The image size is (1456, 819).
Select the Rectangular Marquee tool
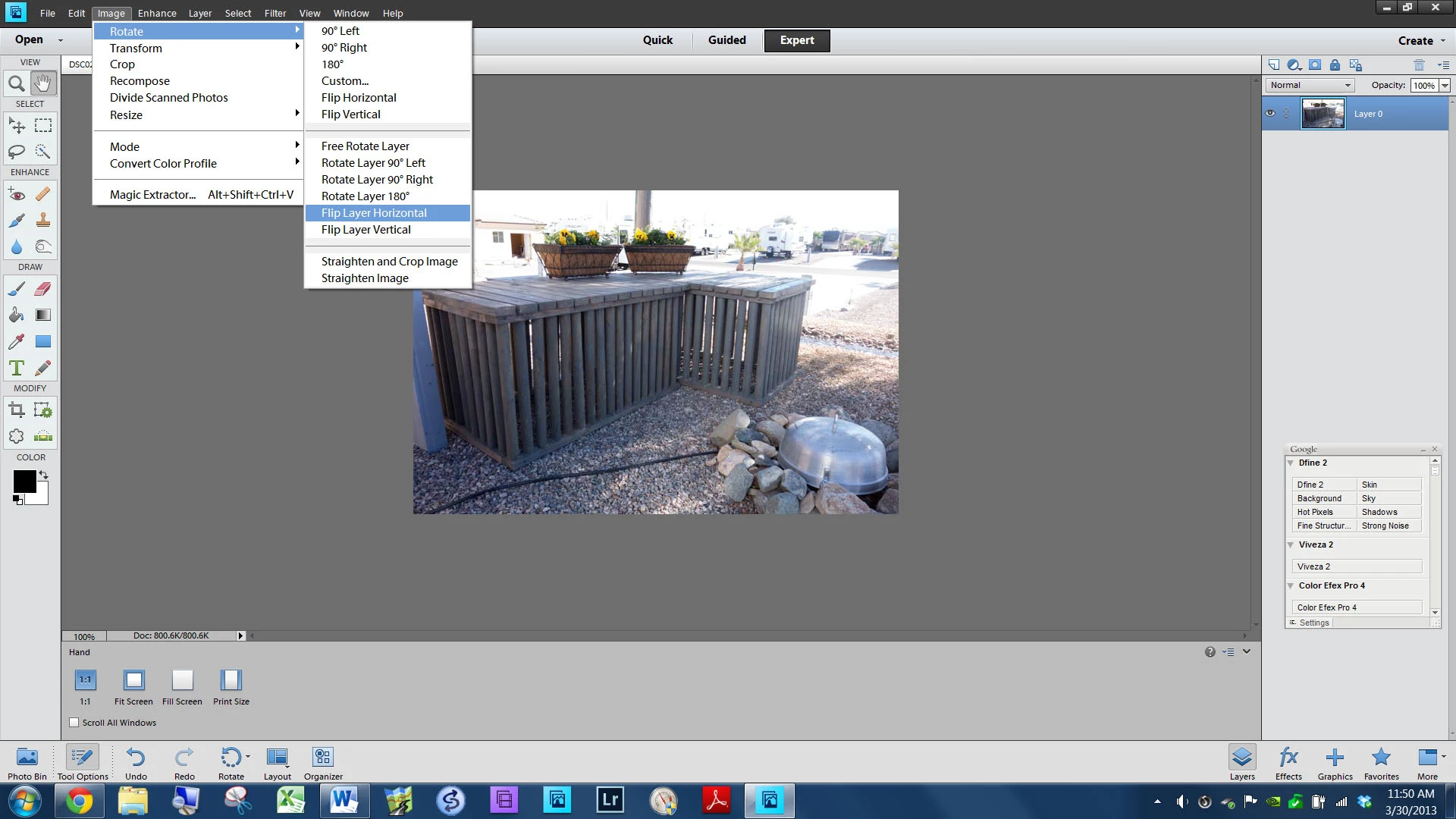[43, 125]
